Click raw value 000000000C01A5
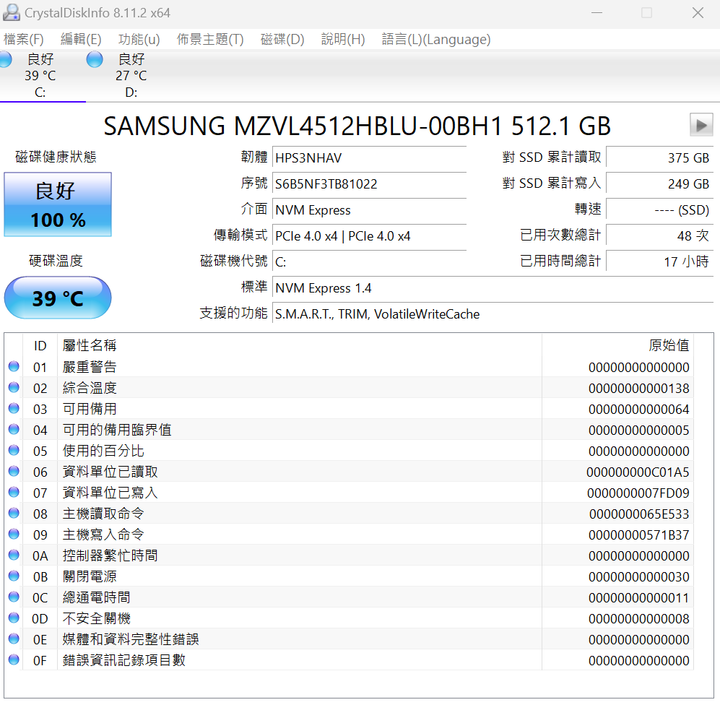Screen dimensions: 720x705 point(638,472)
